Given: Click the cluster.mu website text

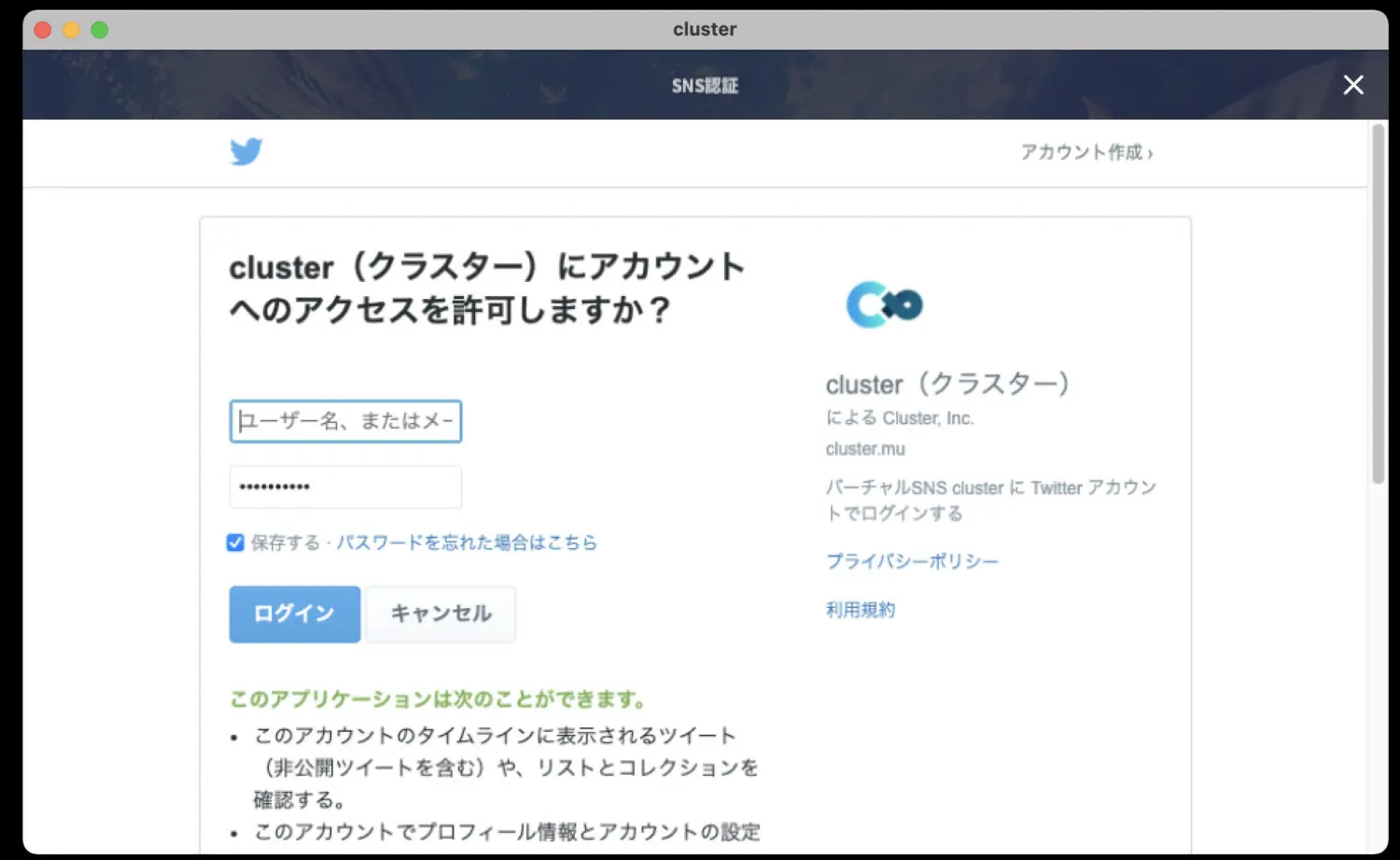Looking at the screenshot, I should coord(864,449).
